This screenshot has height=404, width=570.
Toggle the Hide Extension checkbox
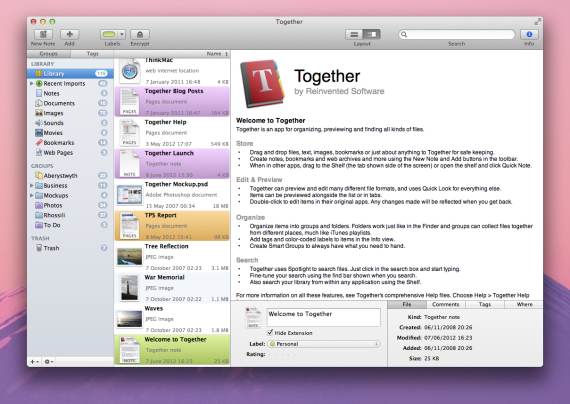click(x=270, y=332)
